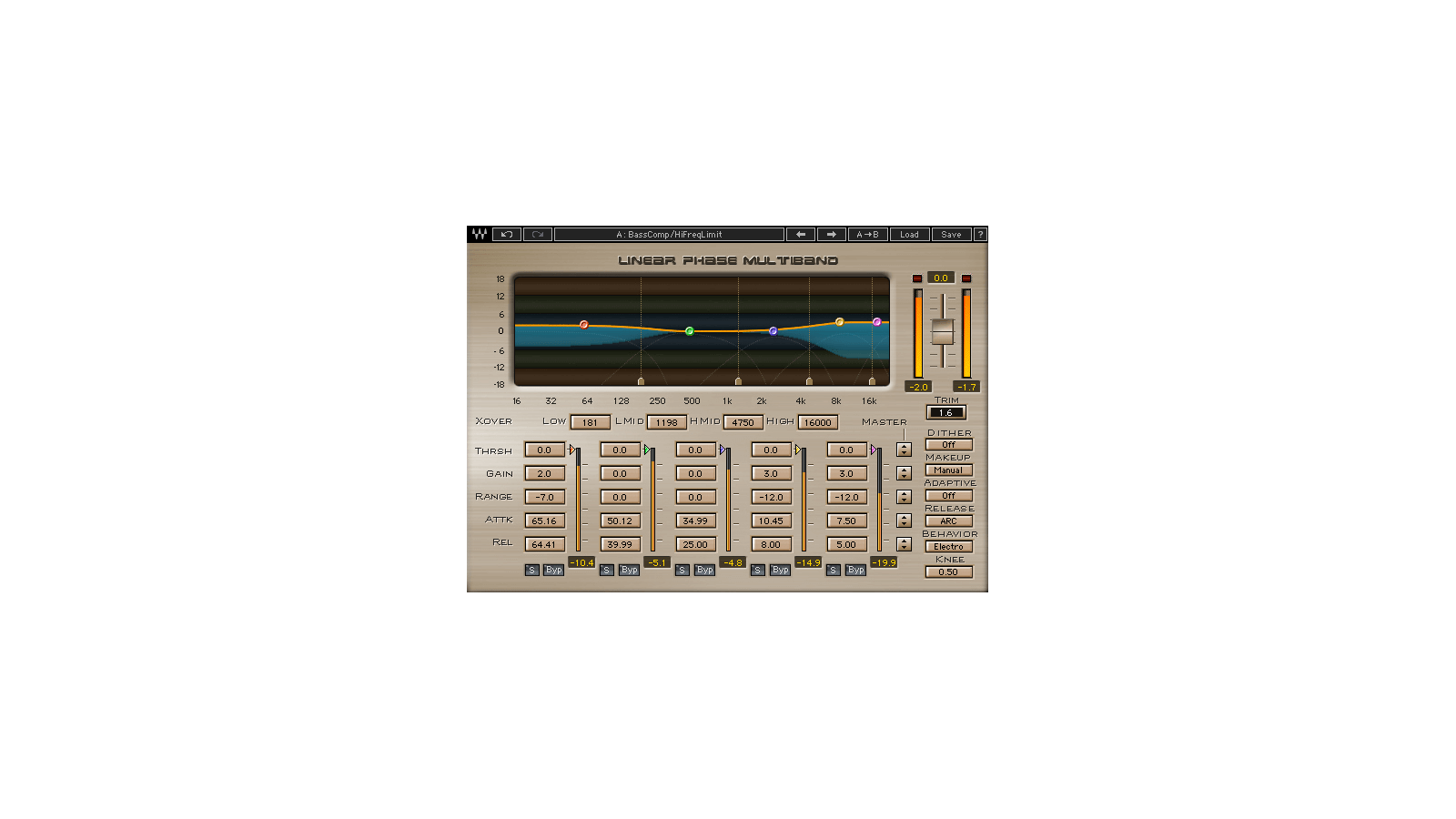Screen dimensions: 1456x819
Task: Click the right output clip indicator LED
Action: [x=966, y=278]
